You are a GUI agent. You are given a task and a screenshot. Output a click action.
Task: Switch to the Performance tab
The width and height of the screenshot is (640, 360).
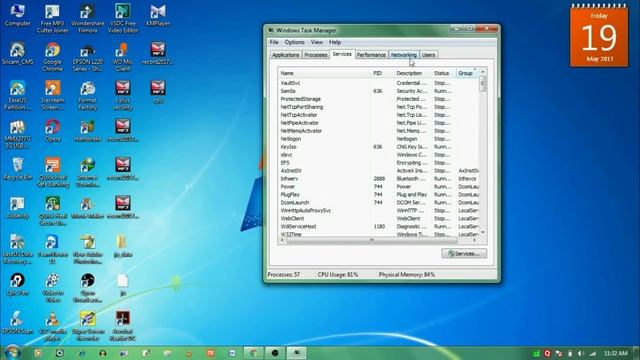[371, 55]
